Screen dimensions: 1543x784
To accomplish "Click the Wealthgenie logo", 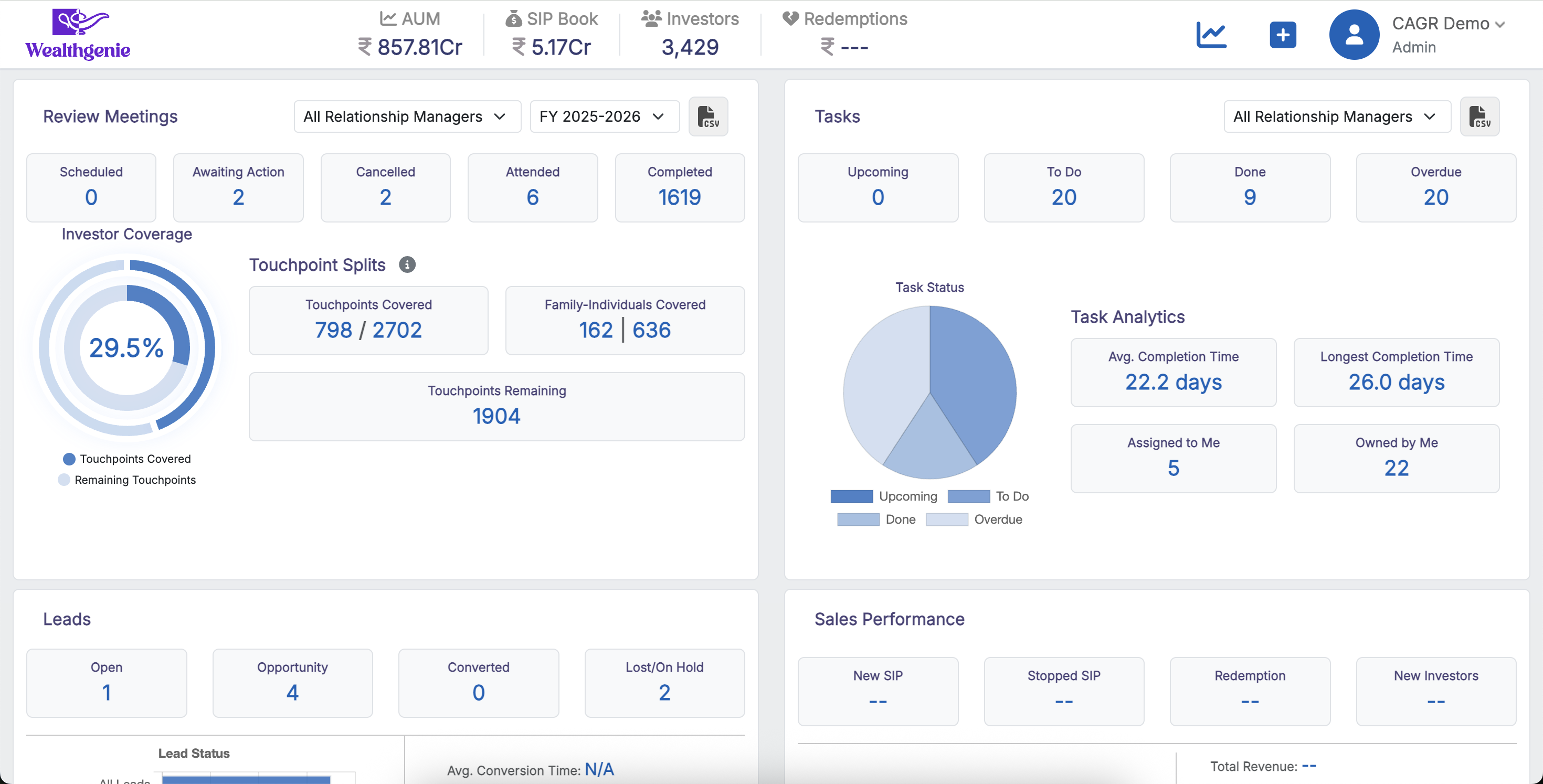I will point(78,34).
